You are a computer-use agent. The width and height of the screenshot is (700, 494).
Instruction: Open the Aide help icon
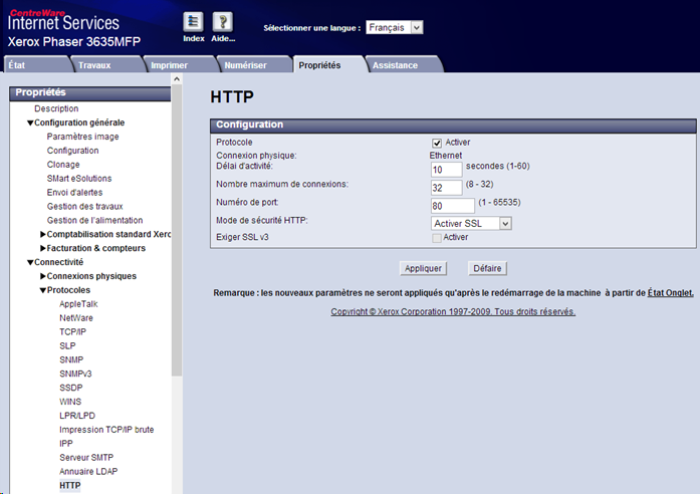click(x=223, y=22)
